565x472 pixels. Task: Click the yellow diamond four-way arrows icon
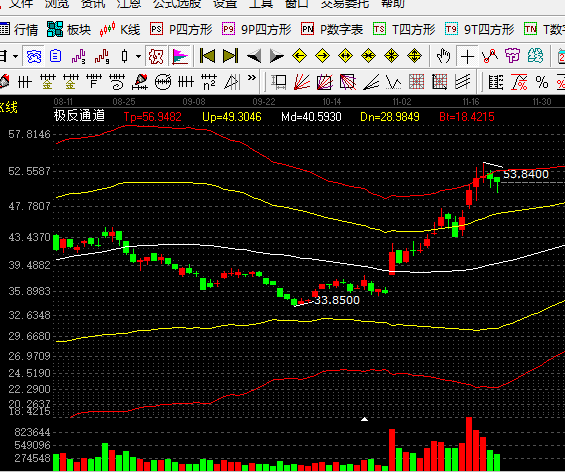[414, 56]
